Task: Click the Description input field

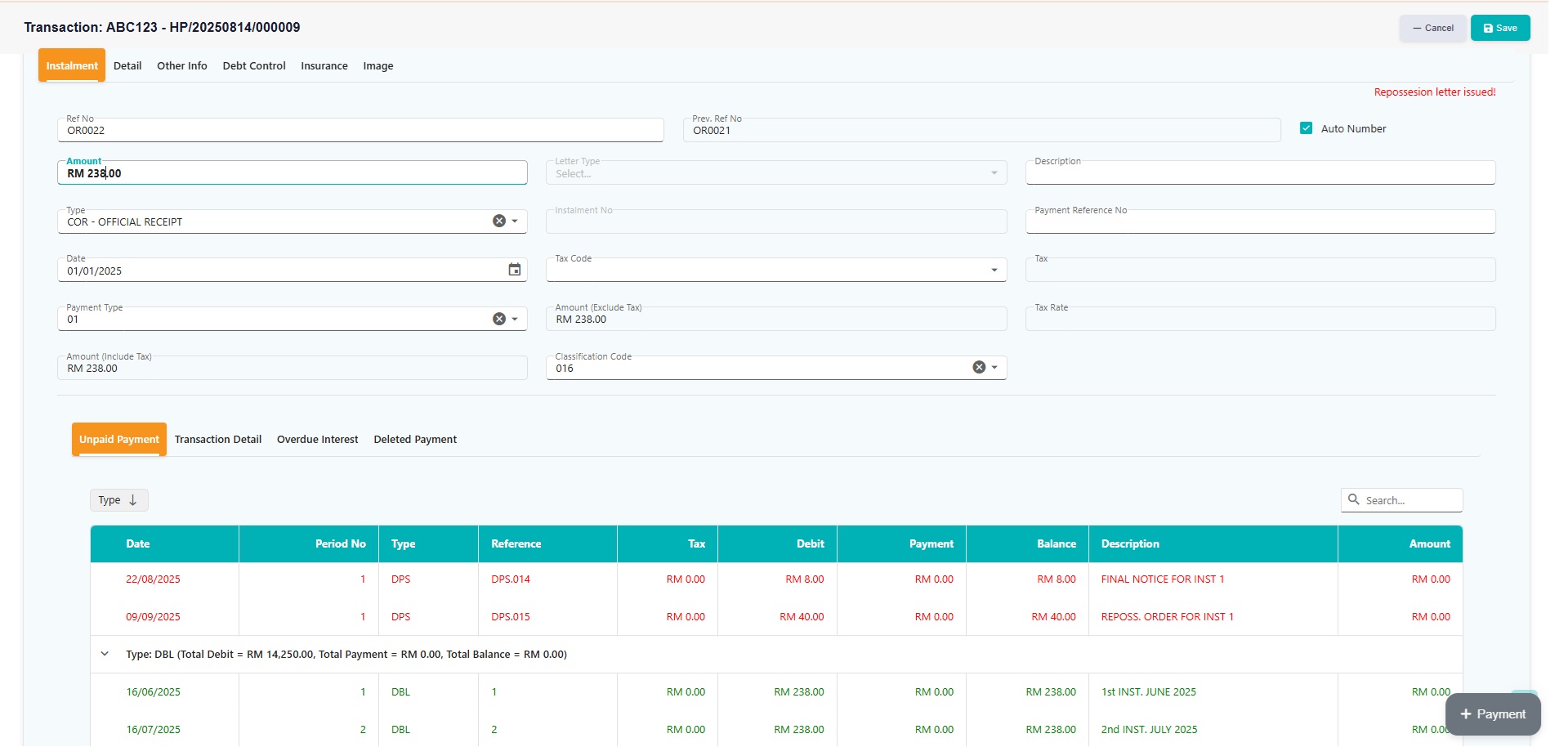Action: [x=1259, y=174]
